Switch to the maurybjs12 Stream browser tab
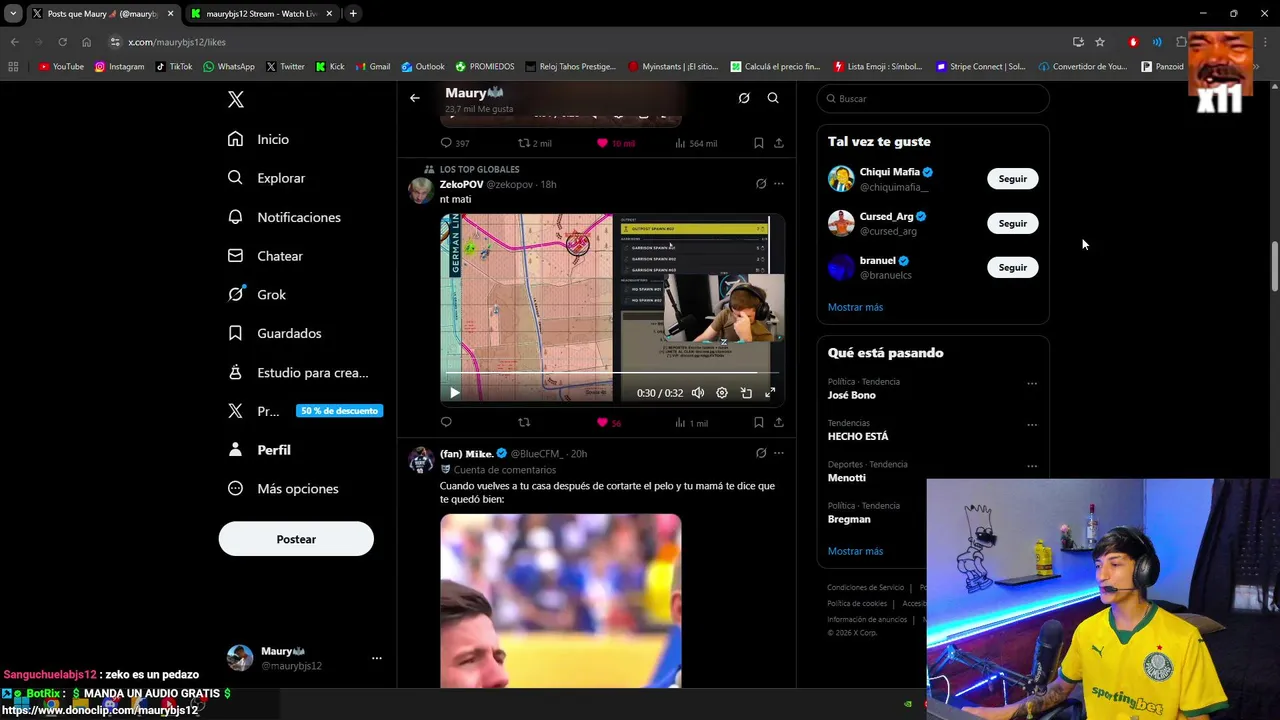Screen dimensions: 1280x720 [261, 14]
